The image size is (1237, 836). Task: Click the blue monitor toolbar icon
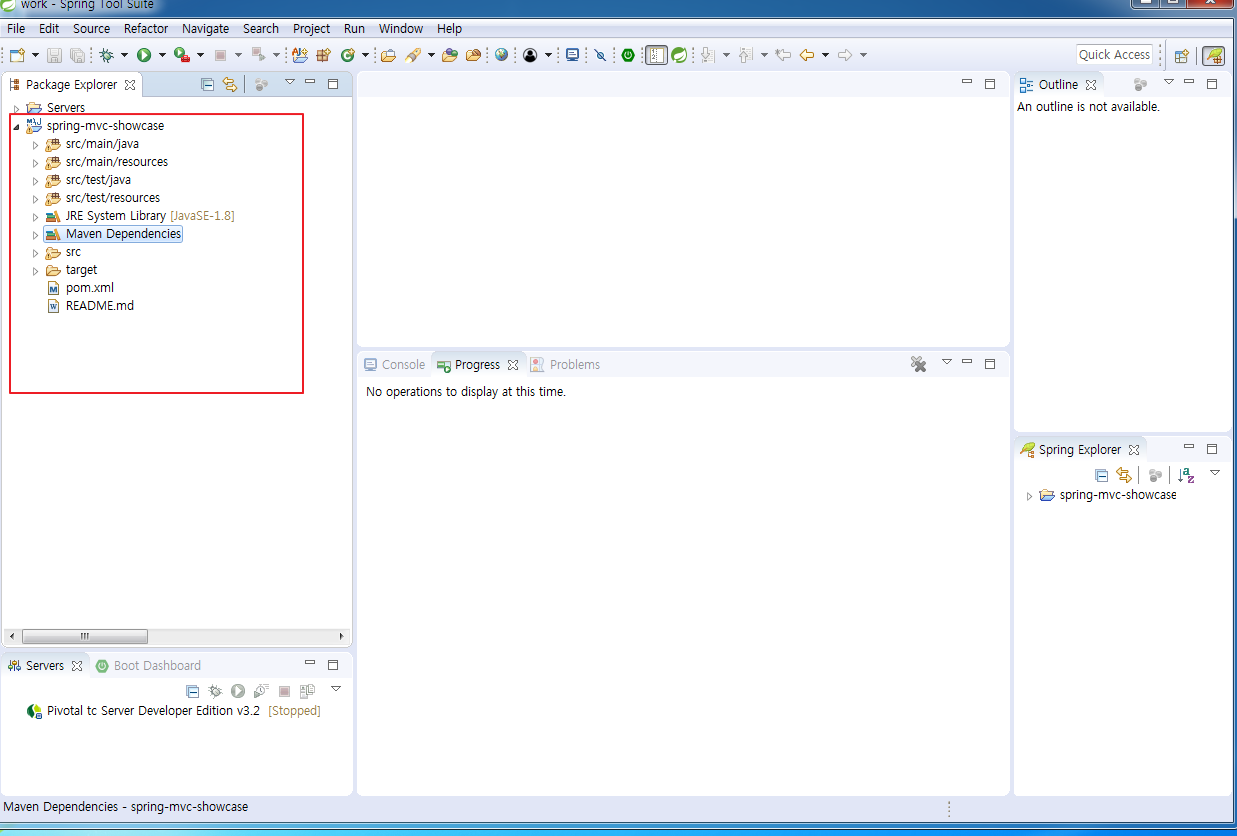click(x=572, y=55)
